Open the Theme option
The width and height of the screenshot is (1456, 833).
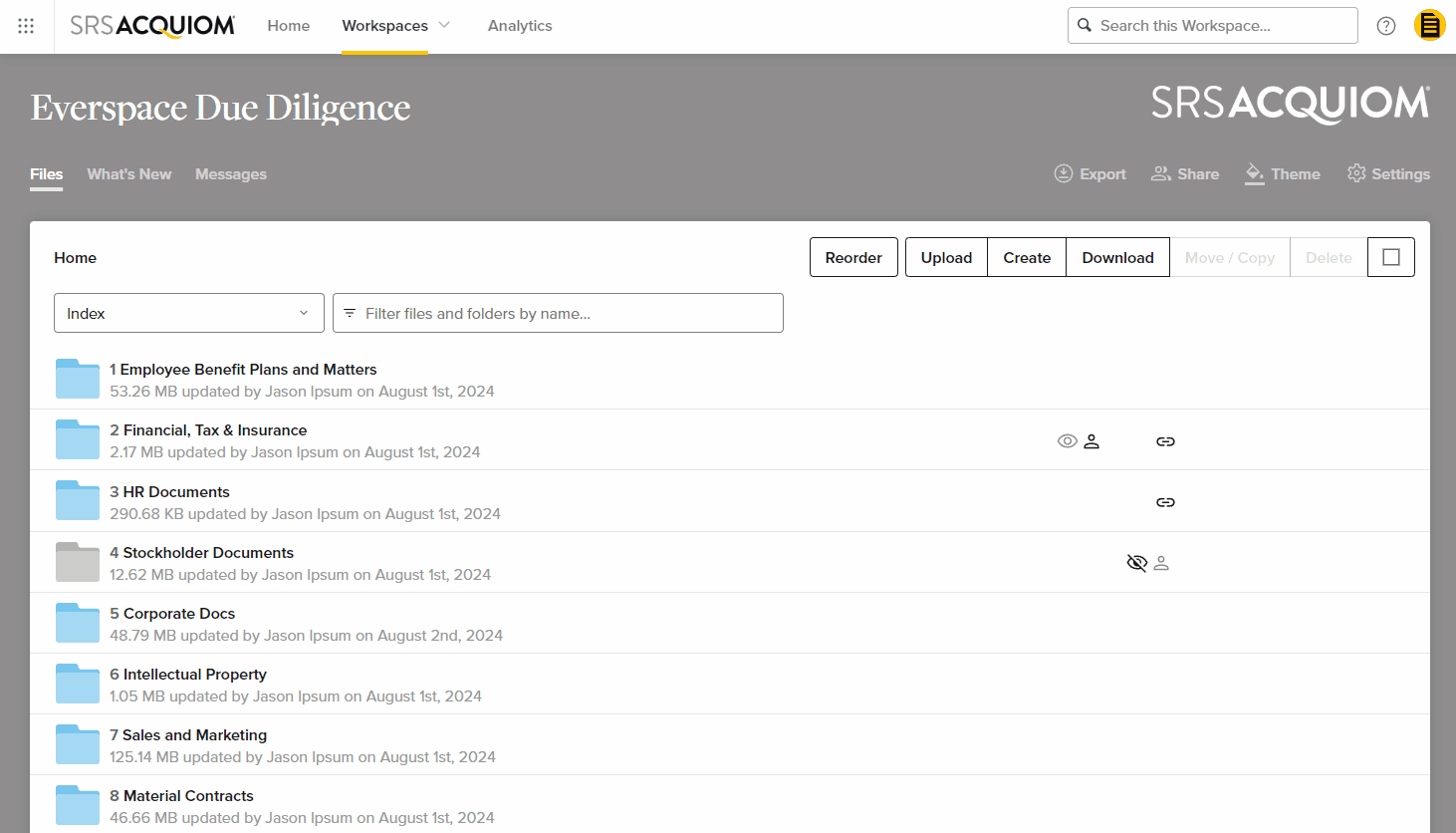(1283, 173)
